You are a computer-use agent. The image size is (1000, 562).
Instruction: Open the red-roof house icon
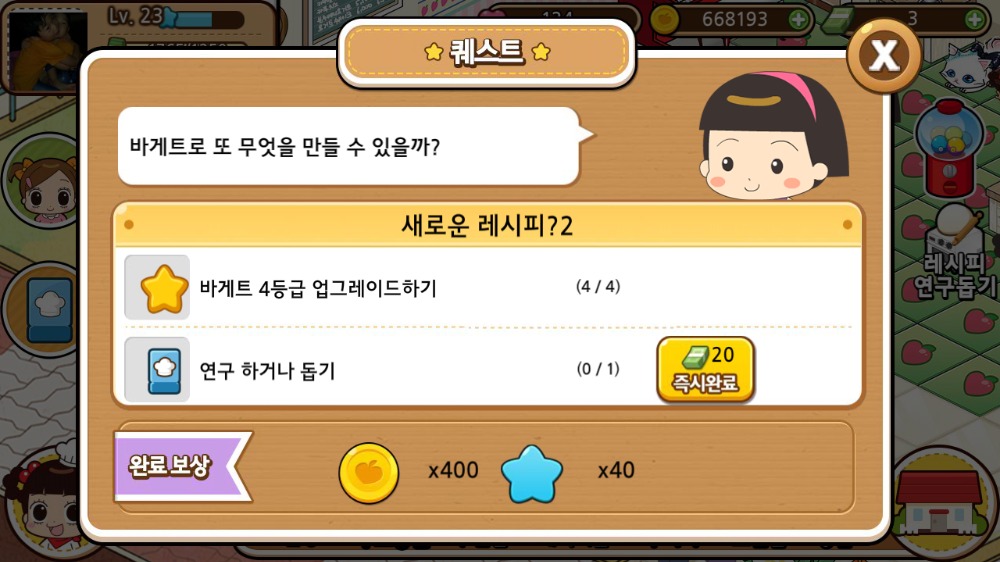938,502
